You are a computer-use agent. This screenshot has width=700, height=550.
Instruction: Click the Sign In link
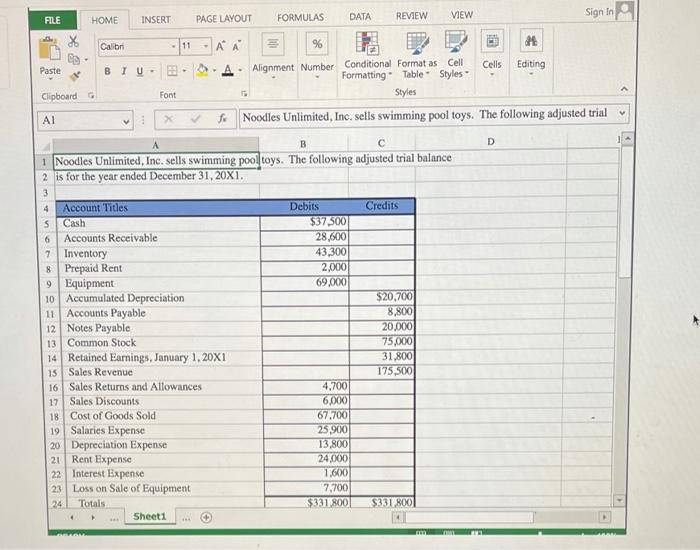(599, 12)
